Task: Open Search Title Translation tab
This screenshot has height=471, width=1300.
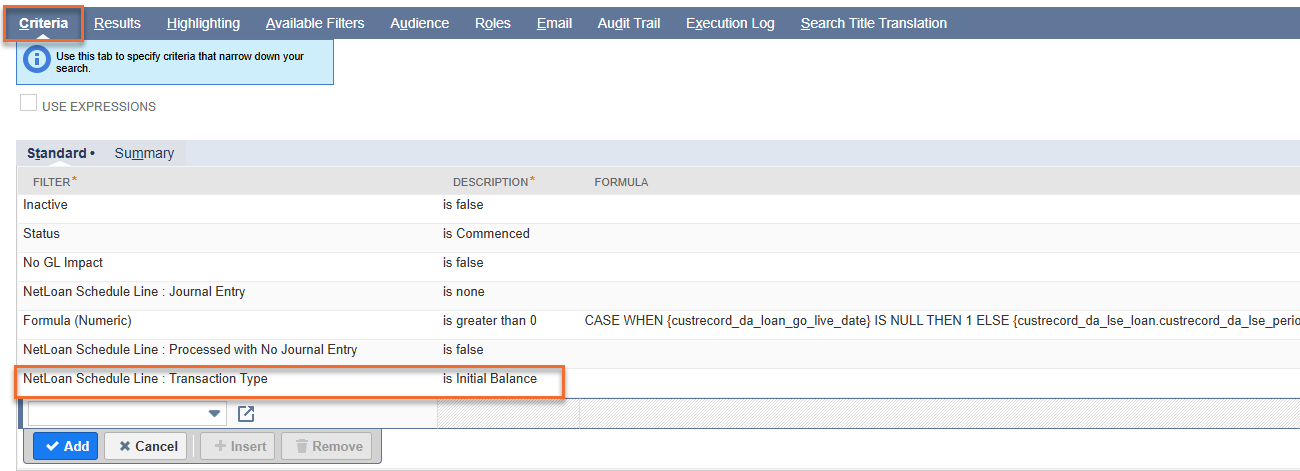Action: 873,23
